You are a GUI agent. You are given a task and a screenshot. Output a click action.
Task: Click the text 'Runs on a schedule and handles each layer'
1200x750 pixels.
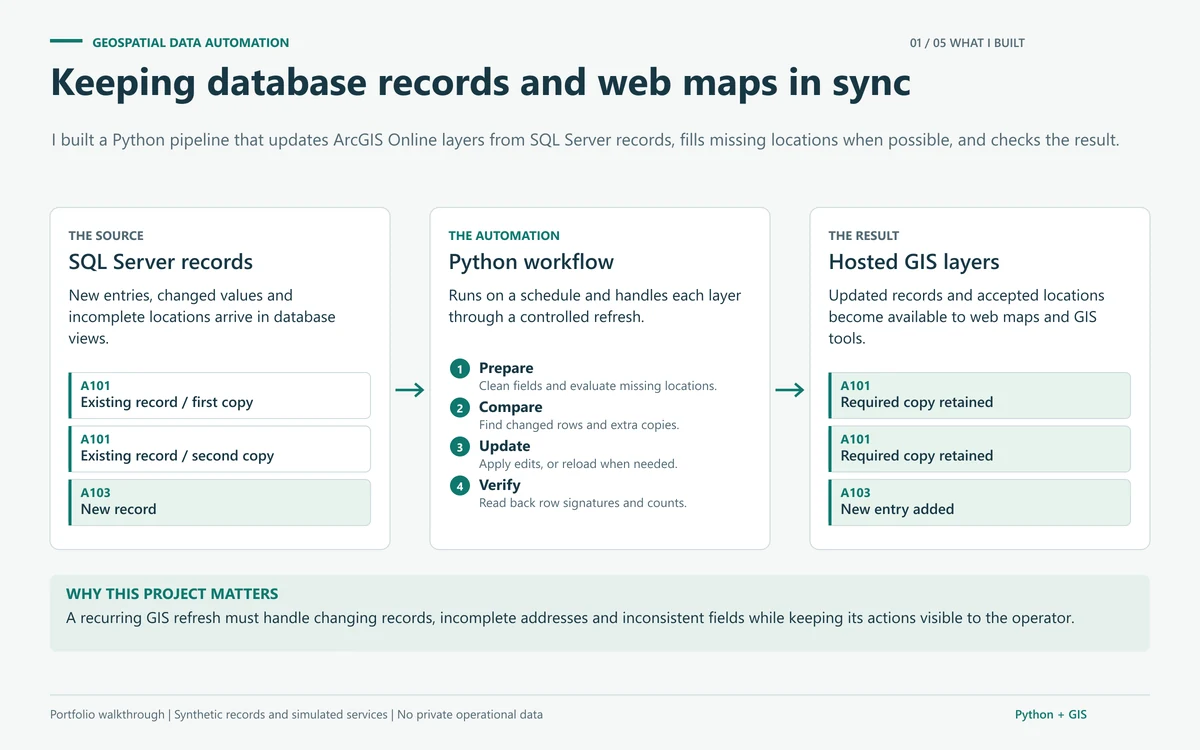[595, 306]
